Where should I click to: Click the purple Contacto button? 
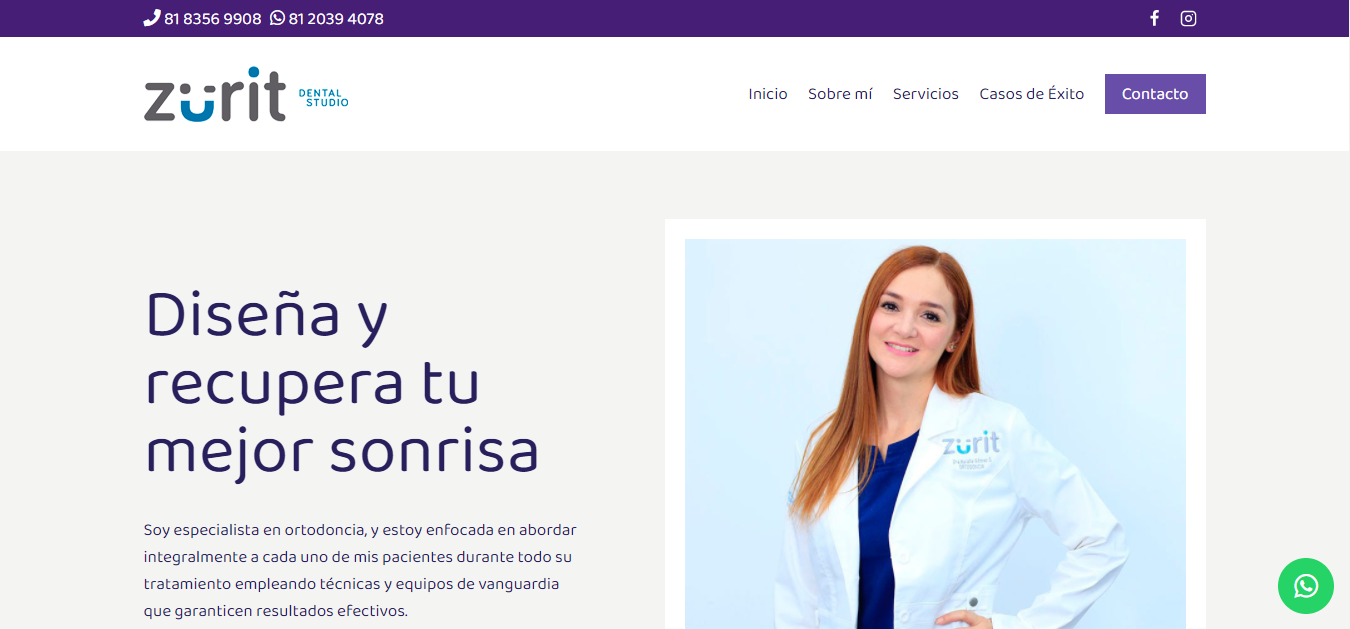(1155, 94)
